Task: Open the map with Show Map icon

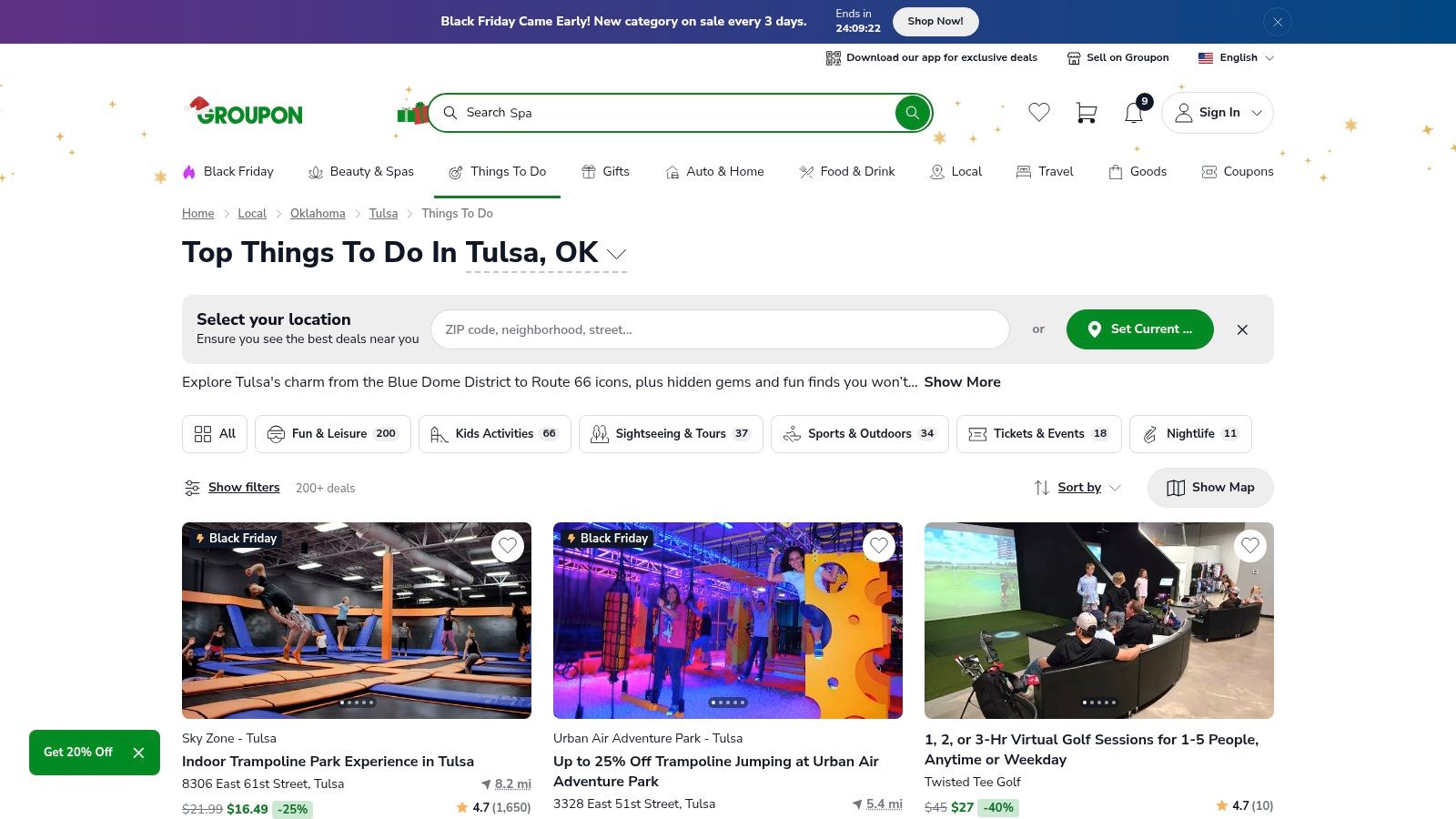Action: pos(1175,488)
